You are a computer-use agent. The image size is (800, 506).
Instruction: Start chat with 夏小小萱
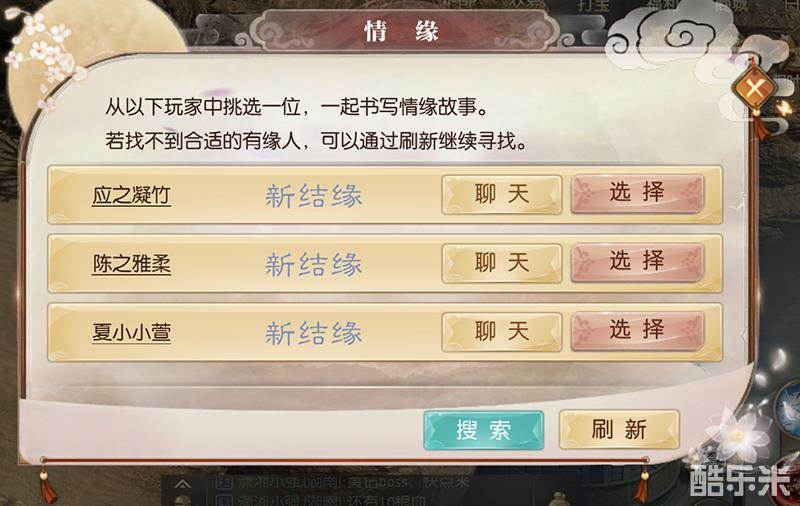[502, 333]
